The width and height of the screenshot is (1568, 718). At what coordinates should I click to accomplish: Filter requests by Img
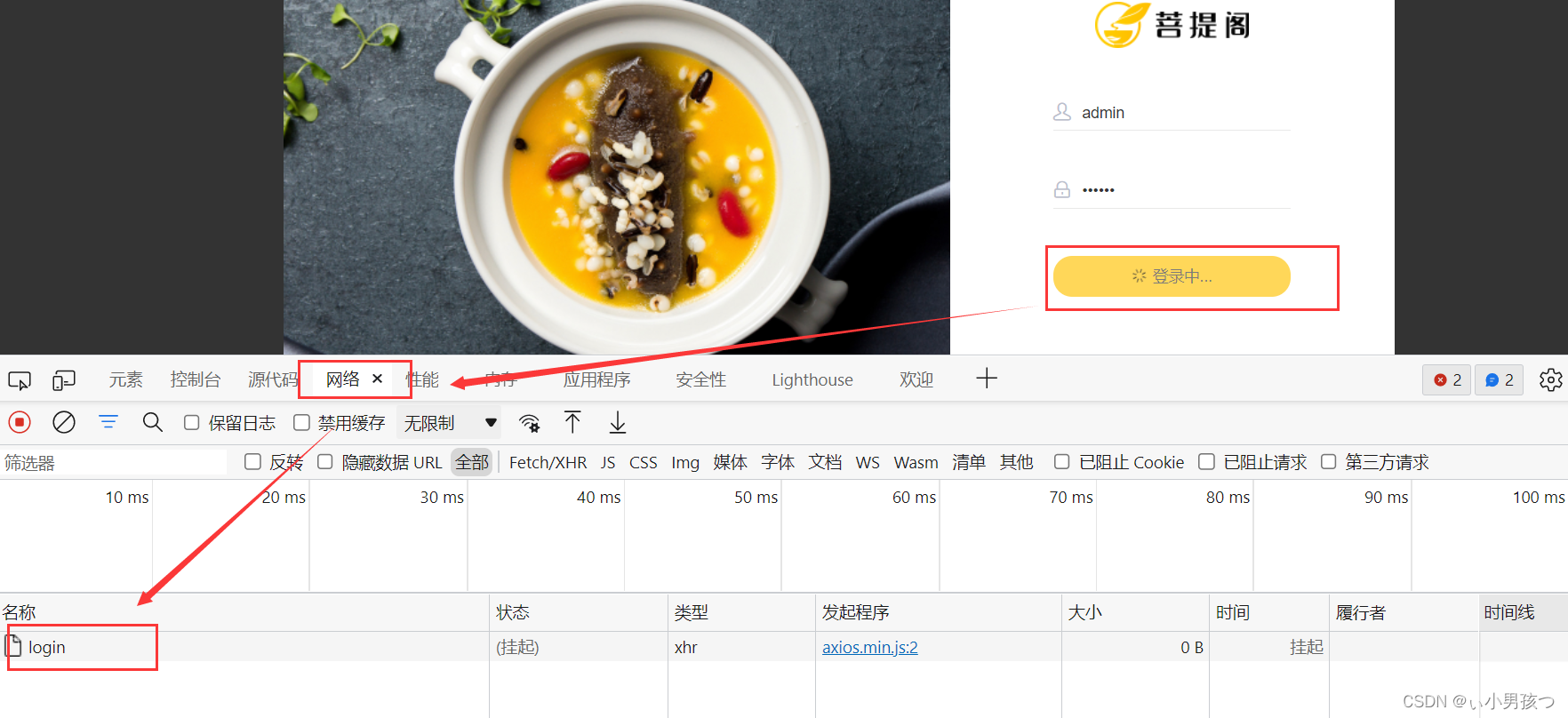[685, 462]
